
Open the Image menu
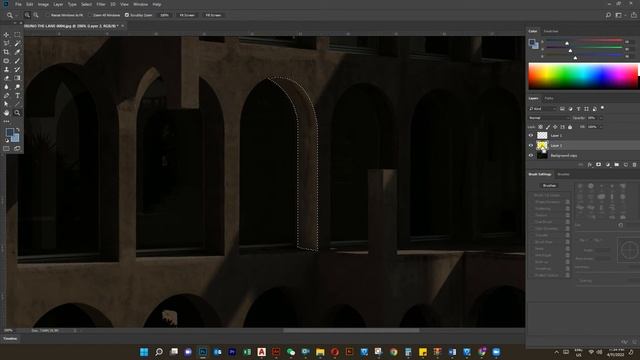click(x=43, y=4)
